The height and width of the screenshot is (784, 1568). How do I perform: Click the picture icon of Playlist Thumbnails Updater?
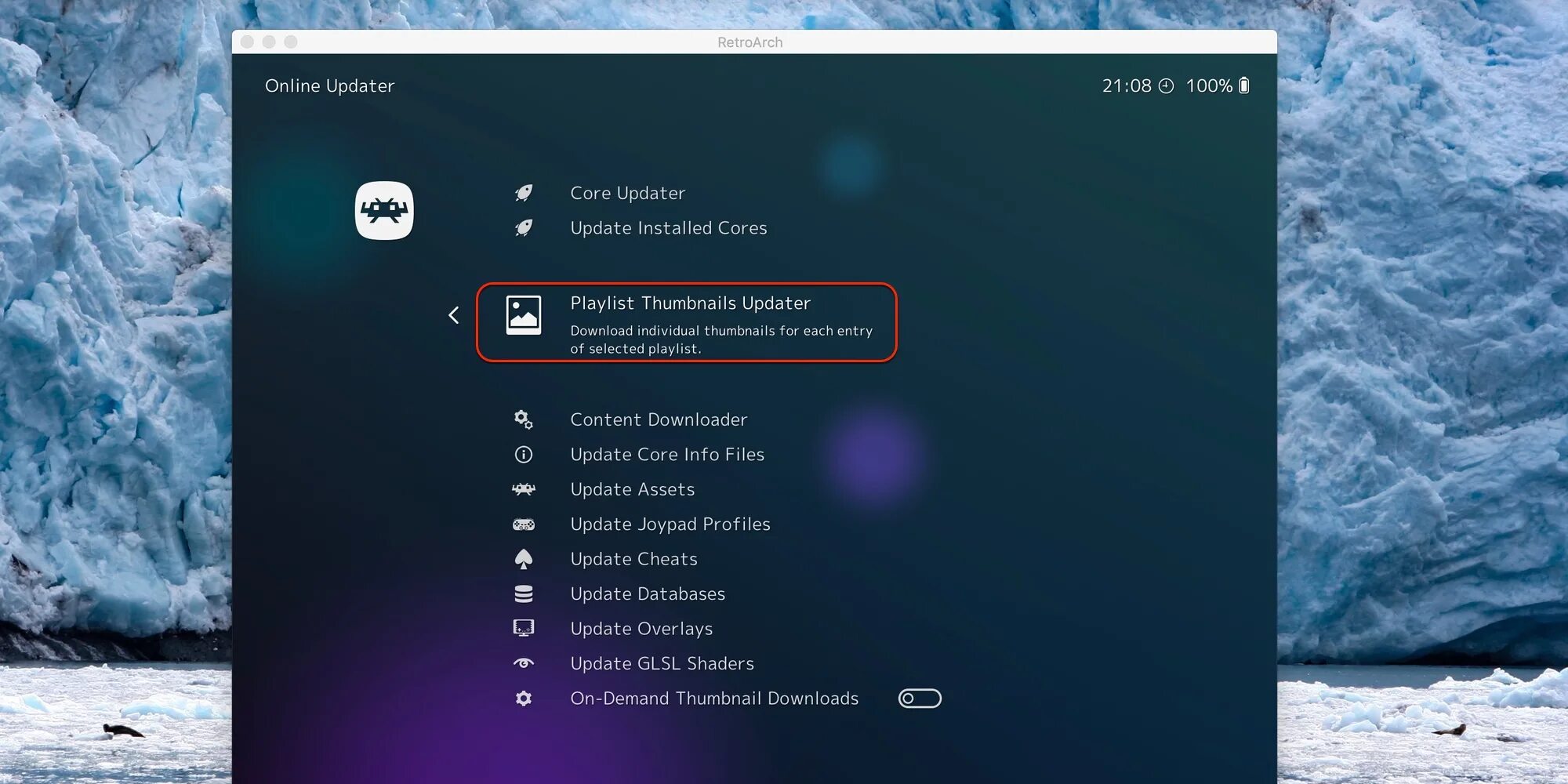tap(524, 315)
